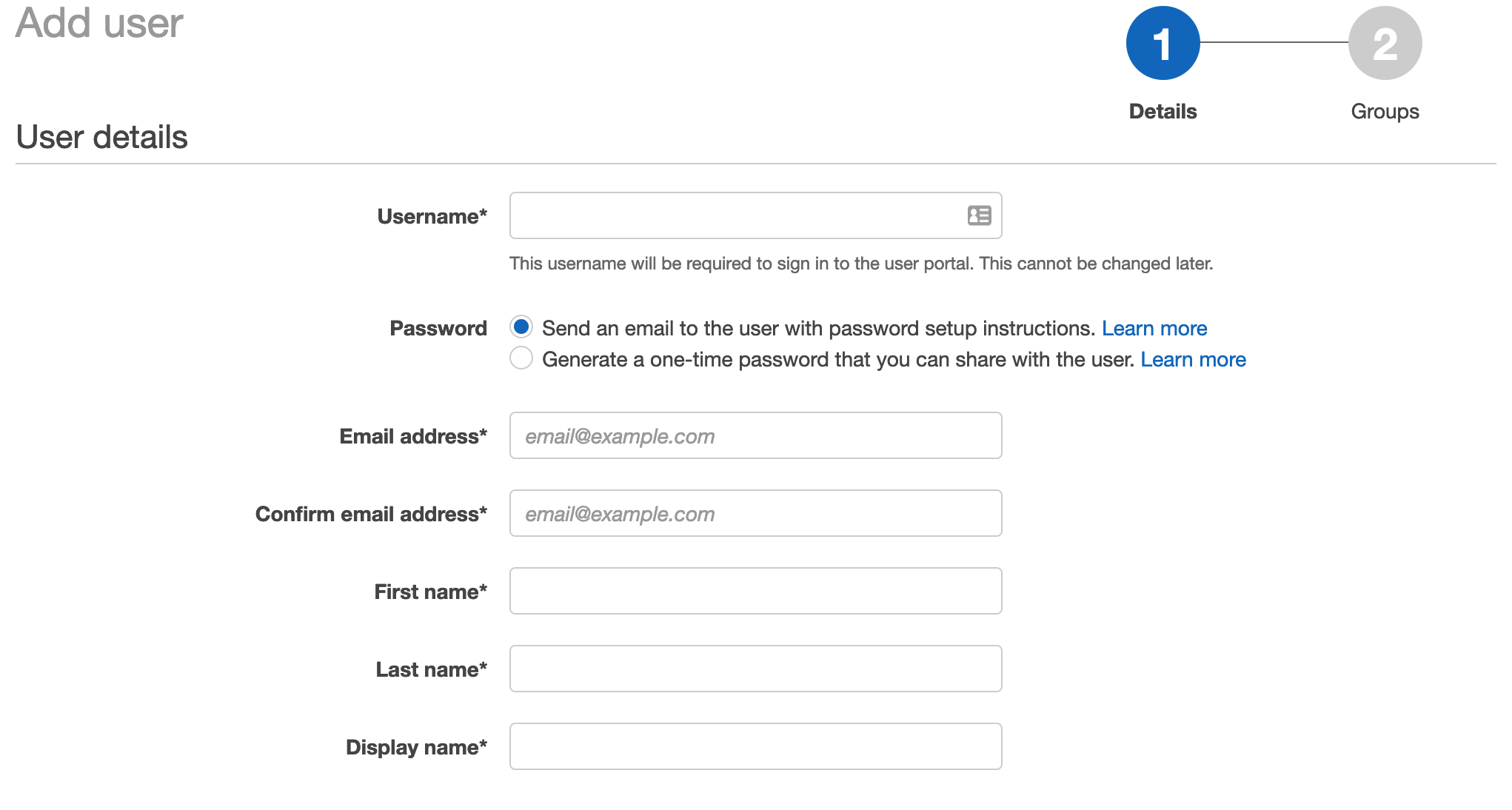Click the Add user page heading
The image size is (1512, 810).
[x=99, y=22]
